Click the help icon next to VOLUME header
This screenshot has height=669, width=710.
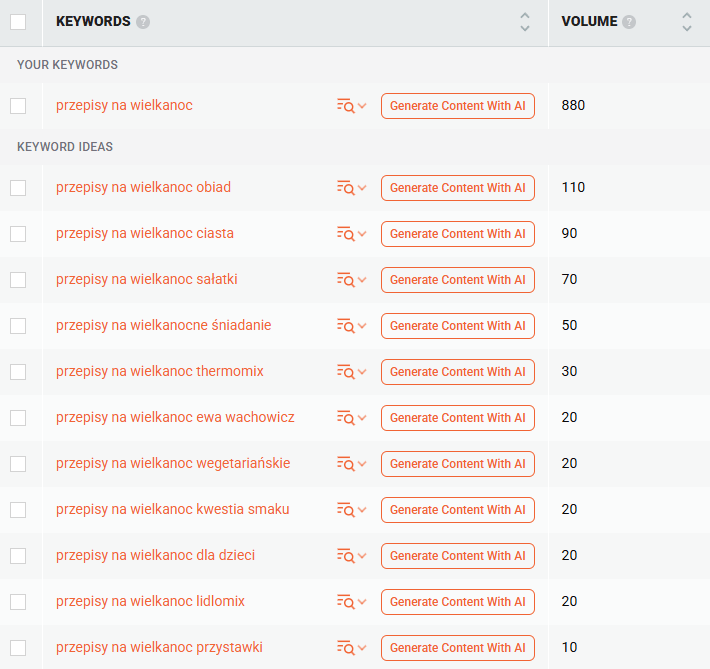(x=629, y=22)
